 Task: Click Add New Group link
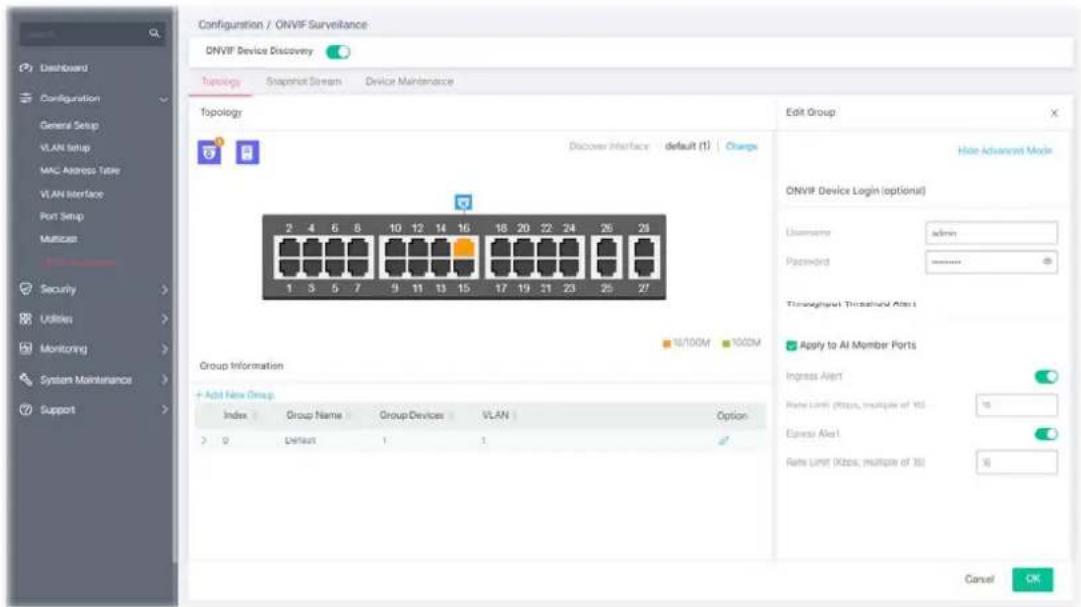point(235,395)
